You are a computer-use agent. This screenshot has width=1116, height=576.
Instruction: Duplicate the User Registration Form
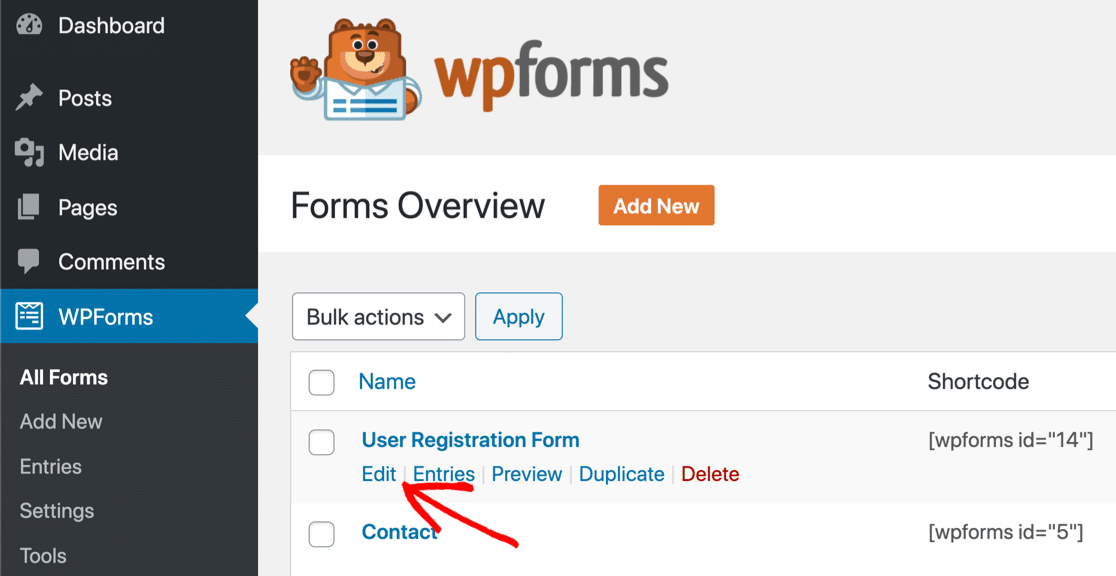coord(621,474)
